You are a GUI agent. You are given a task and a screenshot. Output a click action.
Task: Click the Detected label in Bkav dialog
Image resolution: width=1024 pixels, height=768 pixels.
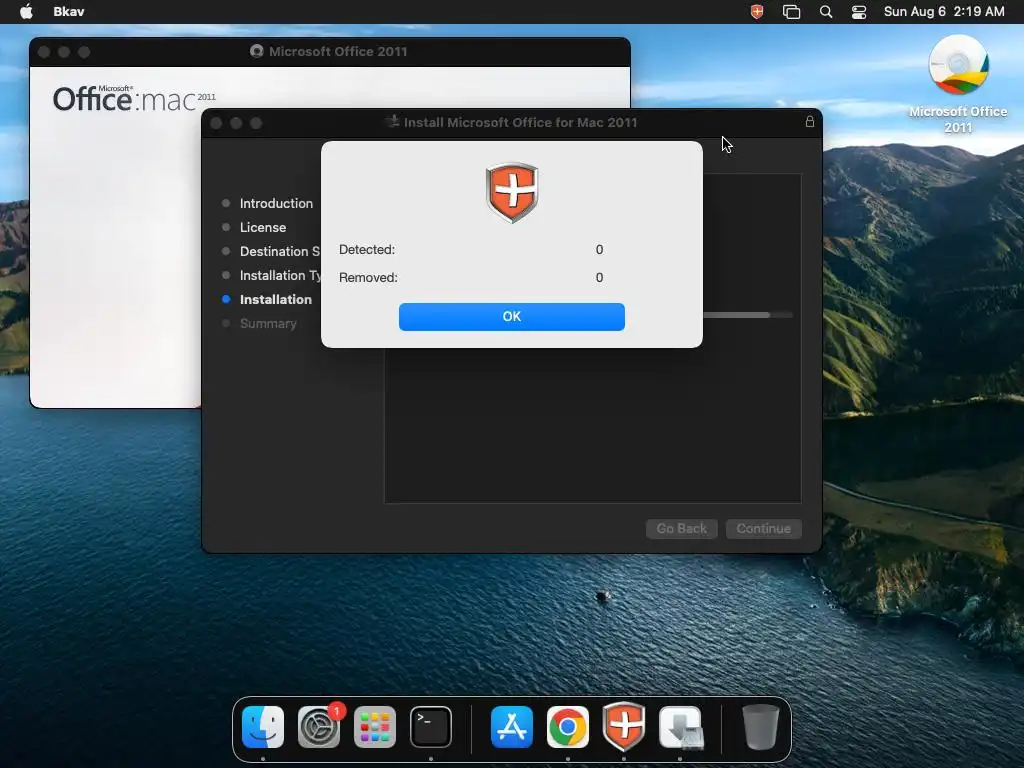[x=366, y=249]
